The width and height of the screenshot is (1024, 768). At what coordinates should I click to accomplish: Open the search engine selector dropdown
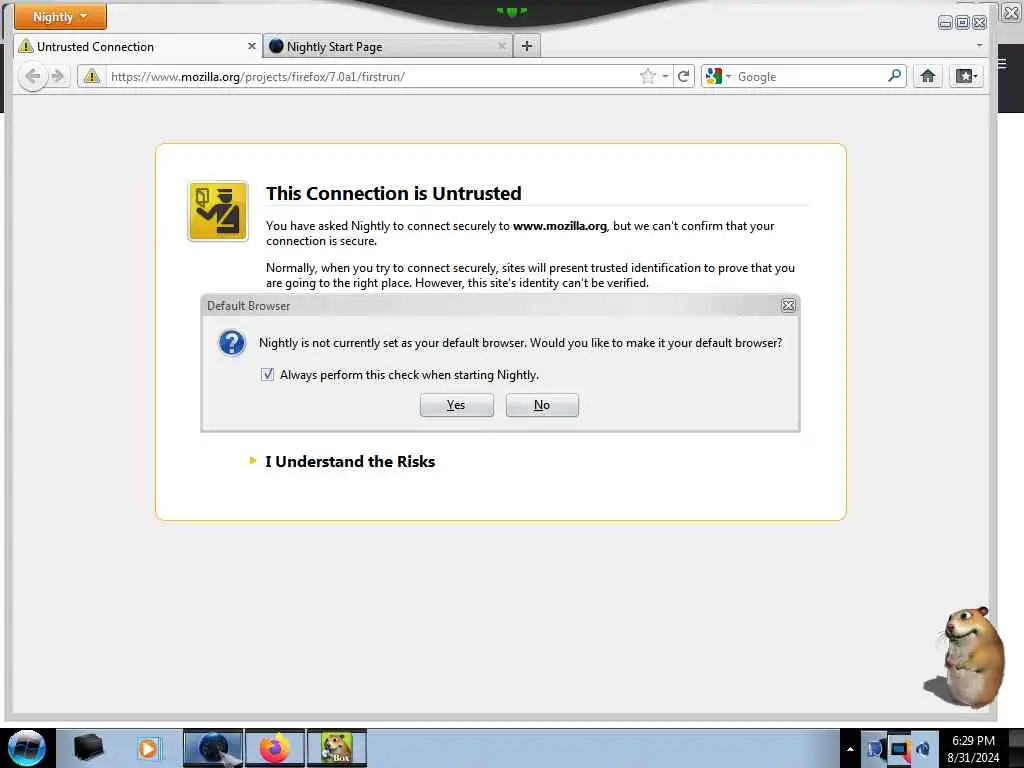click(719, 76)
